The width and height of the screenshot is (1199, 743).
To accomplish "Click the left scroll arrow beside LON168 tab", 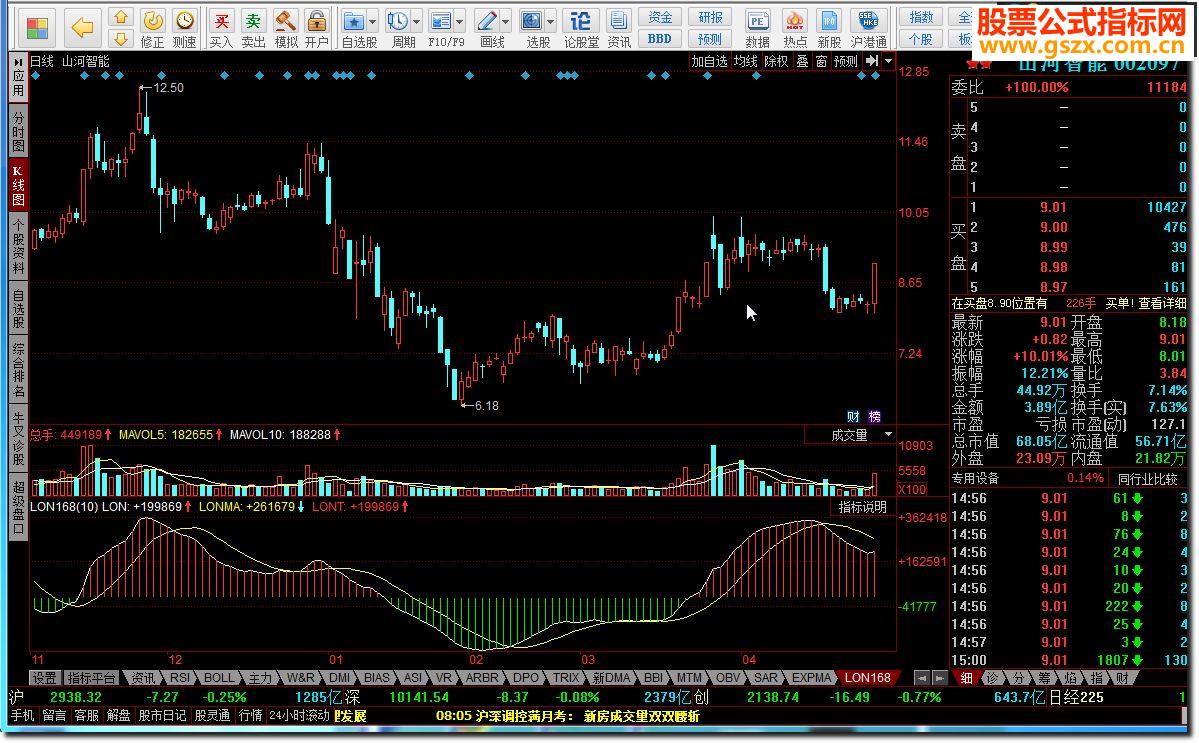I will click(920, 677).
